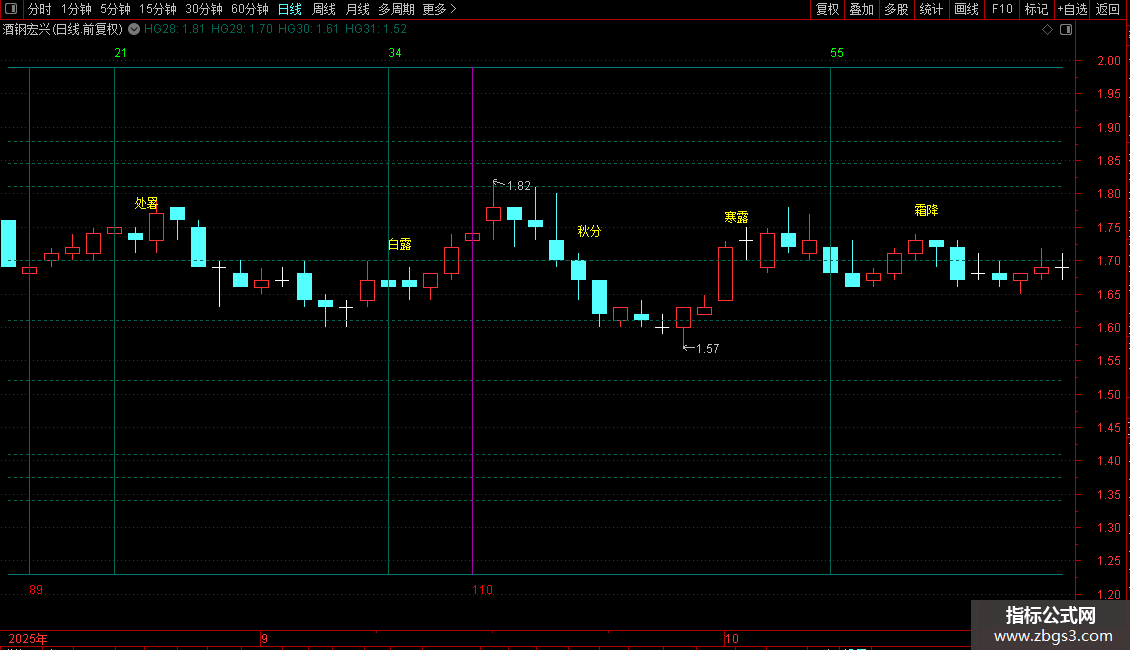Click the 寒露 solar term label

coord(737,217)
